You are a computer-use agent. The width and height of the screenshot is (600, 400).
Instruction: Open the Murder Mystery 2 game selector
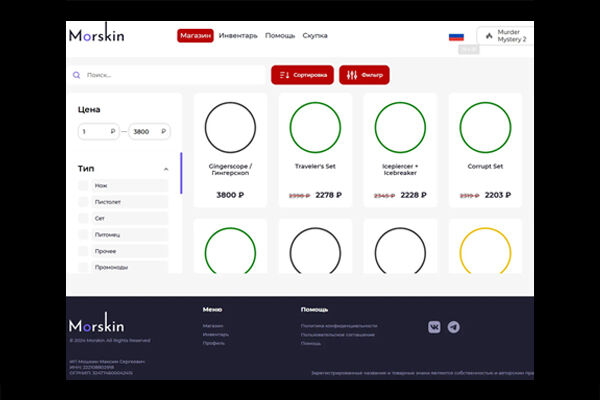coord(505,36)
